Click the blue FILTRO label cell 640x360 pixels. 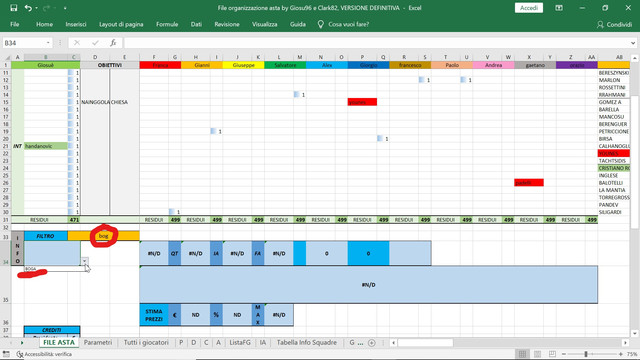point(46,236)
